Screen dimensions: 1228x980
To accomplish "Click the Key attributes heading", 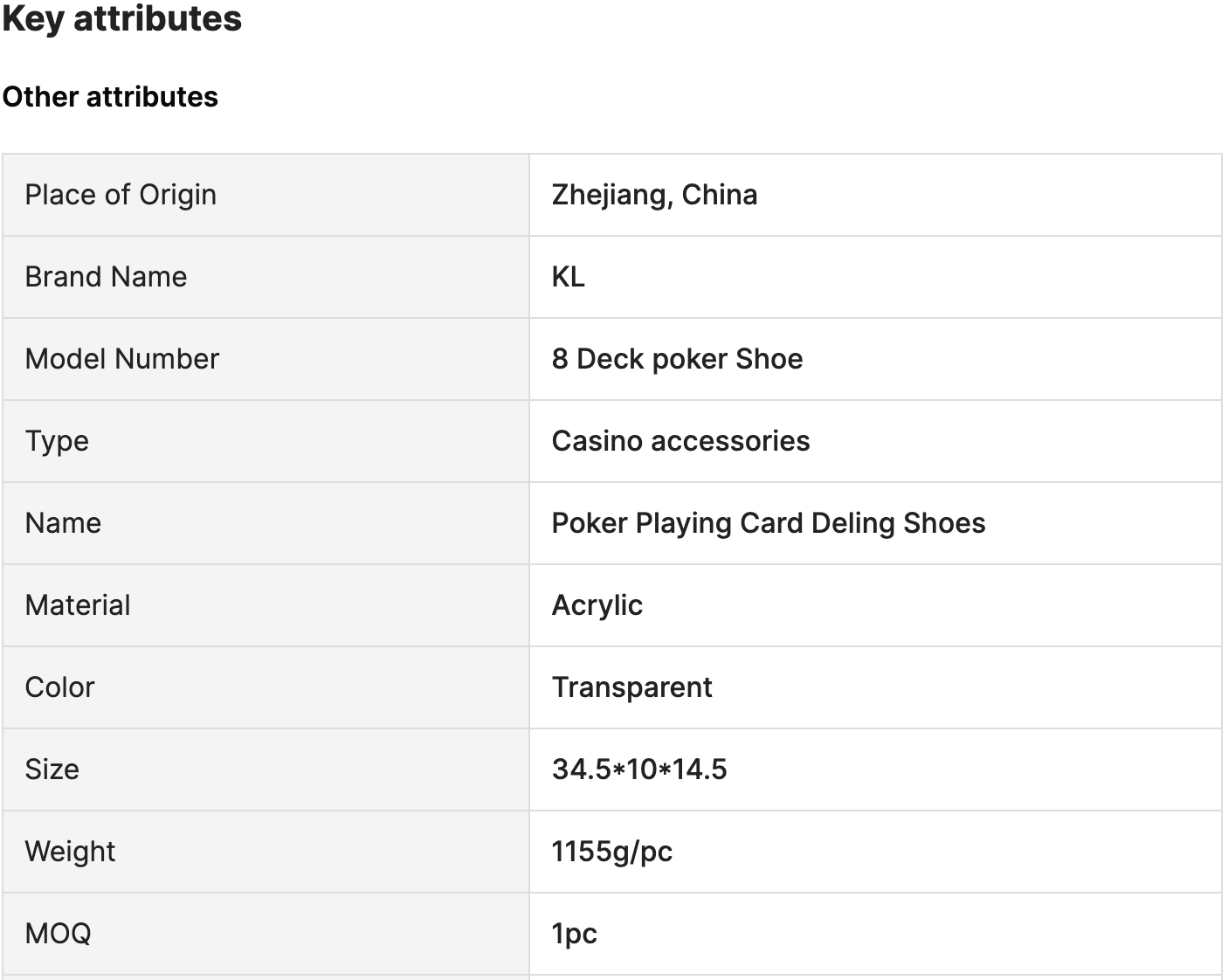I will (x=122, y=18).
